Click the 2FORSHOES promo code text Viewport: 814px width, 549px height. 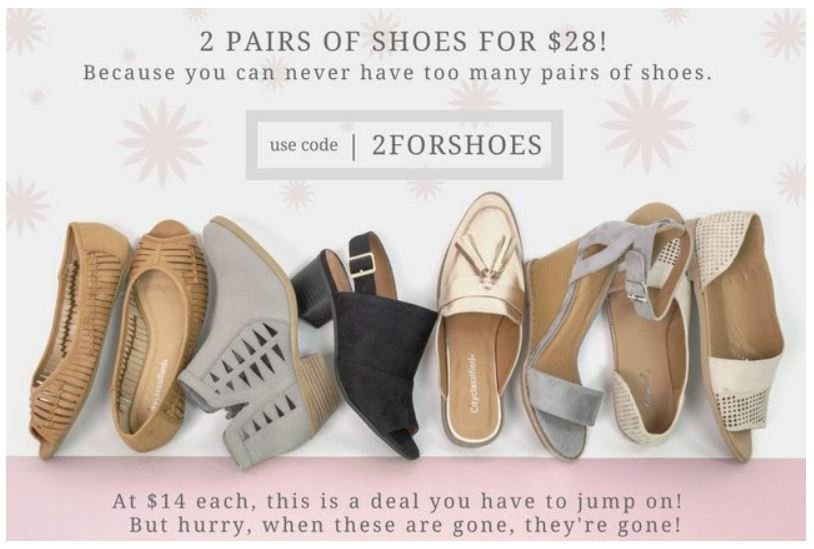[457, 145]
